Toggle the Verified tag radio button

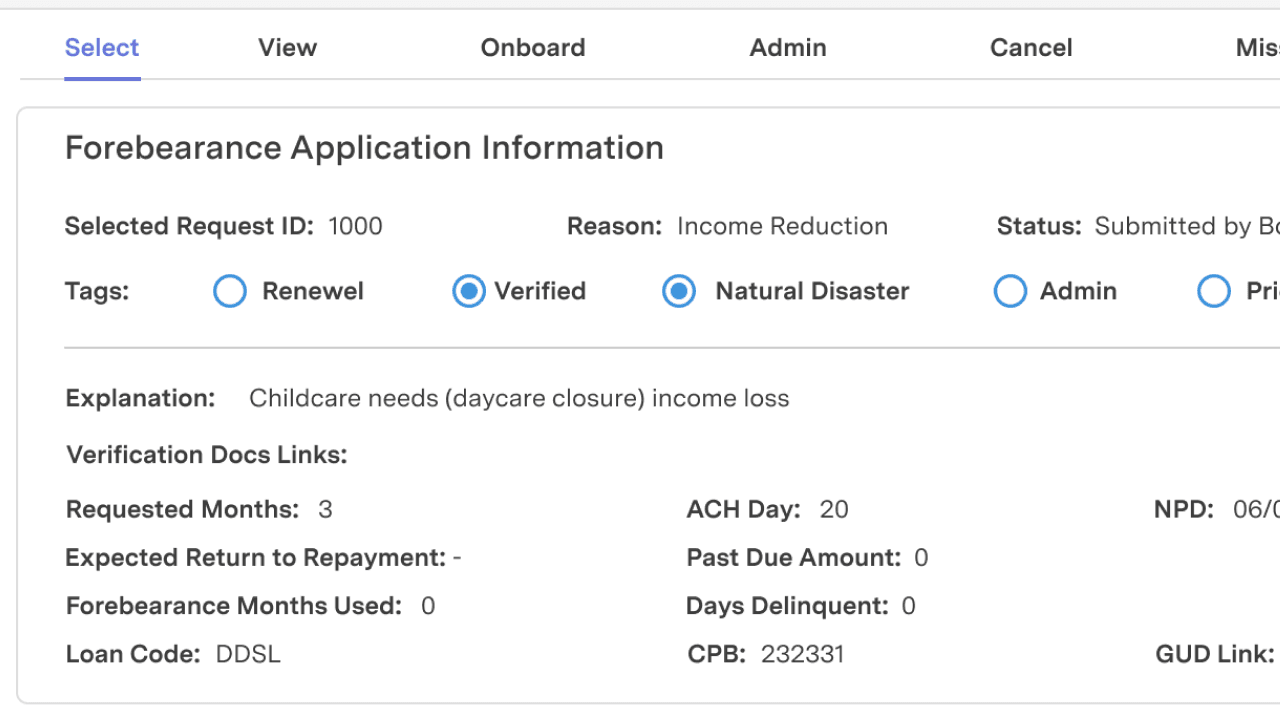pos(468,291)
